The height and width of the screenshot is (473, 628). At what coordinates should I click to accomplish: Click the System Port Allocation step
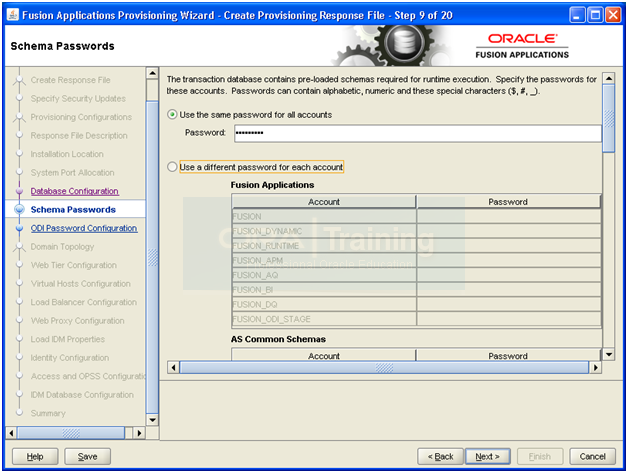pos(72,173)
